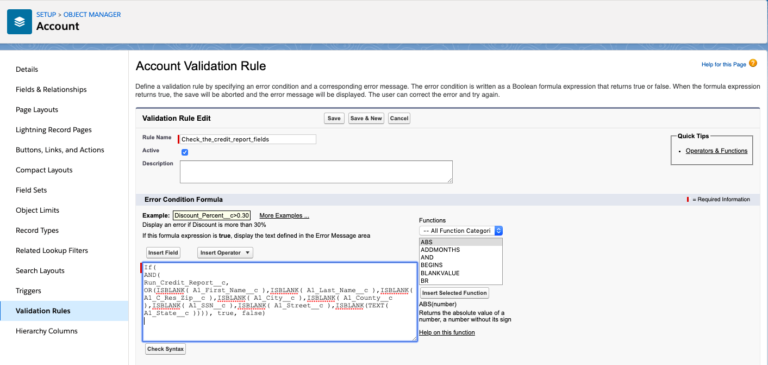768x365 pixels.
Task: Click inside the error condition formula editor
Action: coord(280,302)
